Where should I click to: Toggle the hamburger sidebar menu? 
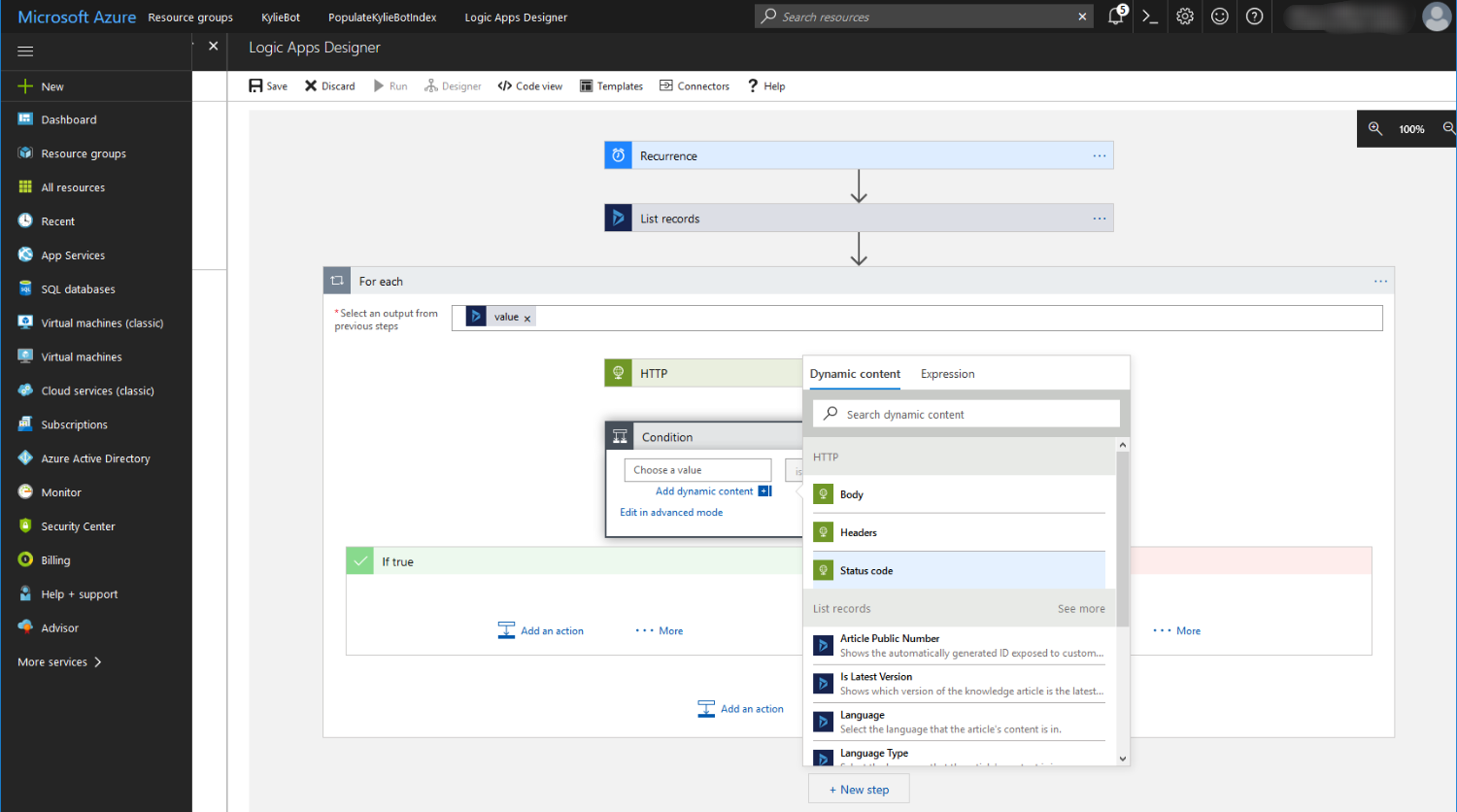click(x=25, y=51)
